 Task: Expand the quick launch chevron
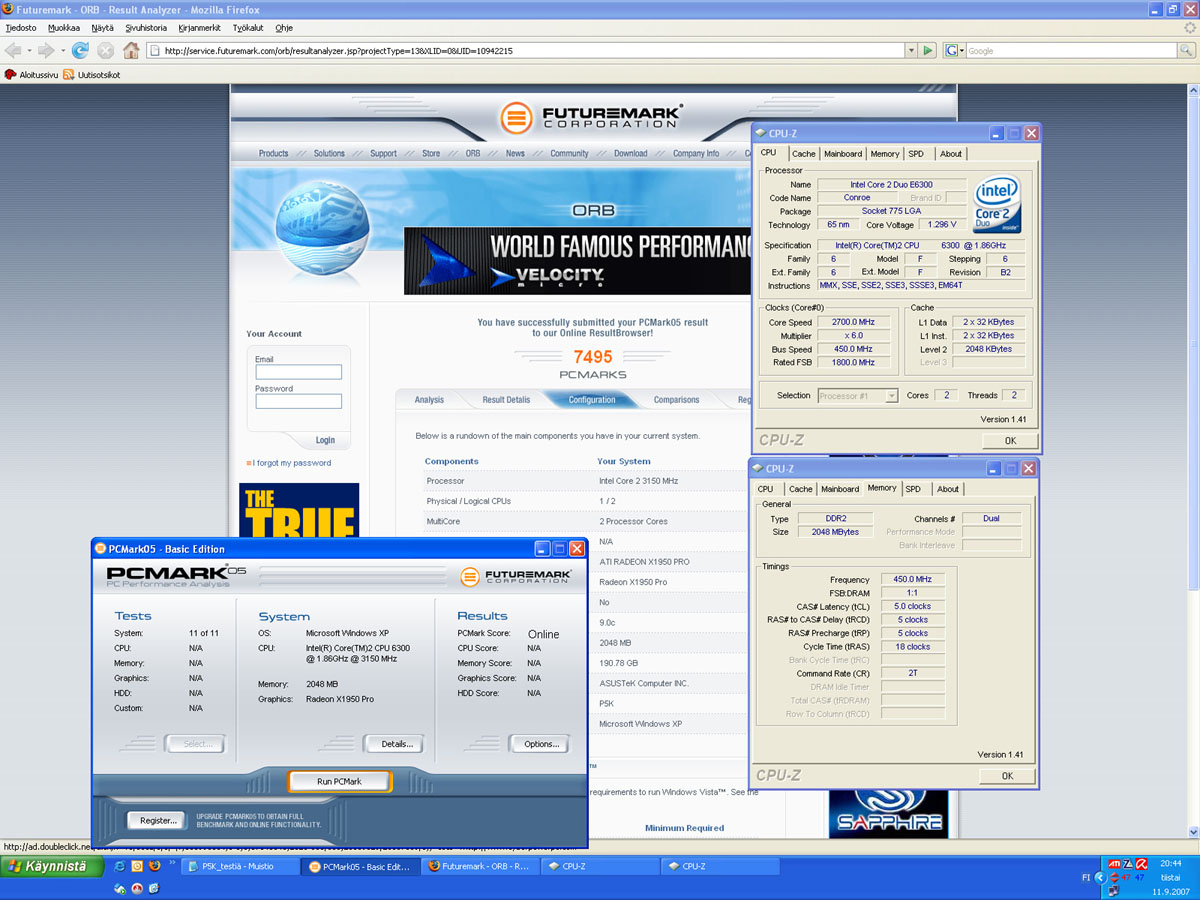[x=172, y=861]
